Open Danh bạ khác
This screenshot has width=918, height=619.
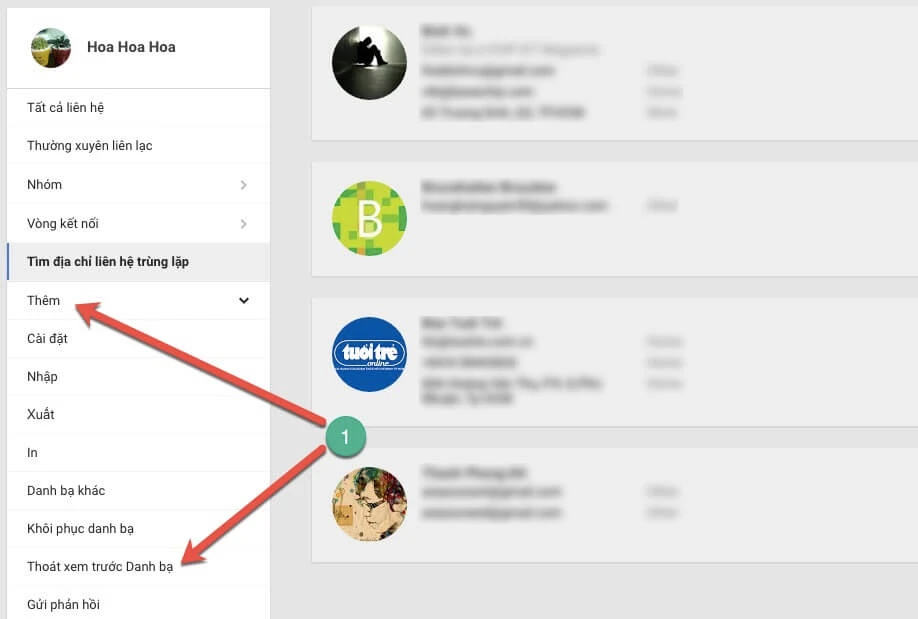138,491
